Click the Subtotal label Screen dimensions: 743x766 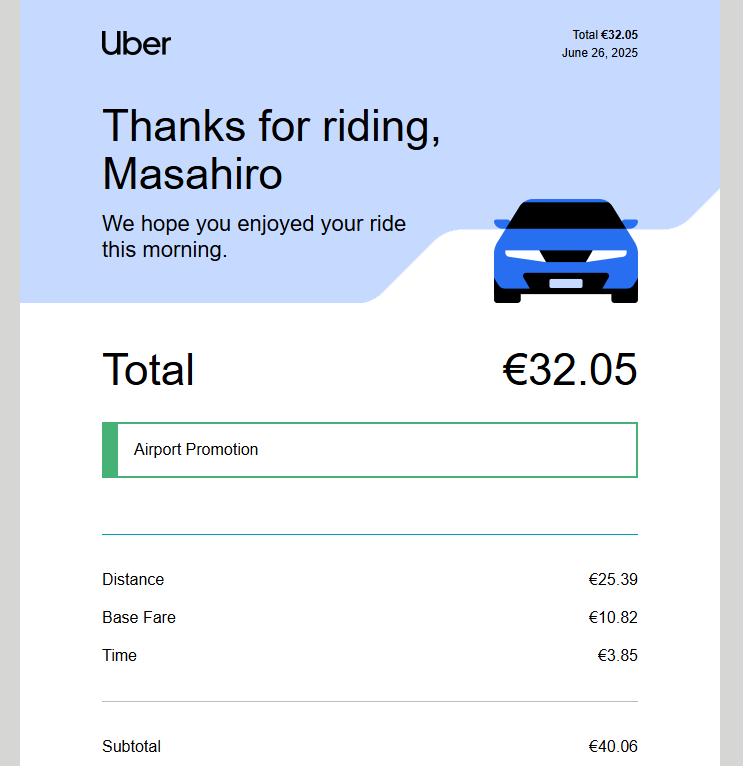[131, 746]
